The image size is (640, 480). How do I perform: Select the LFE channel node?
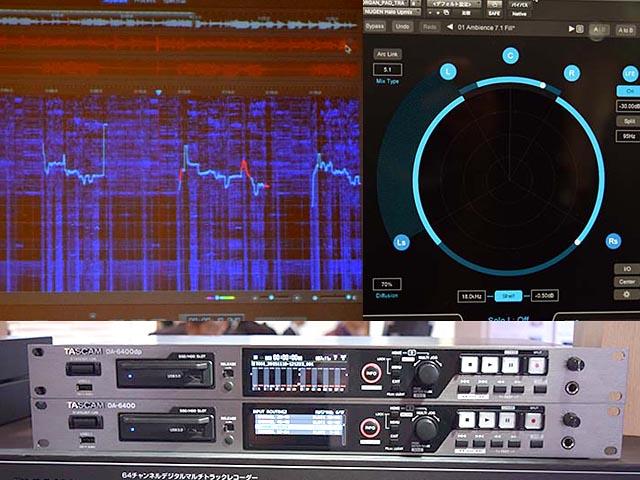pos(630,73)
